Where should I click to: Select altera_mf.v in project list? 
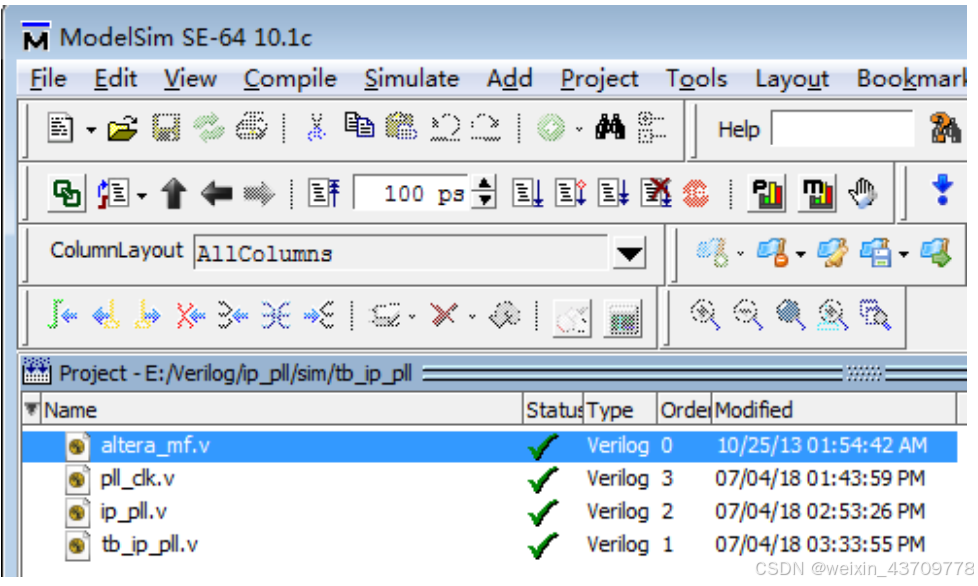490,446
